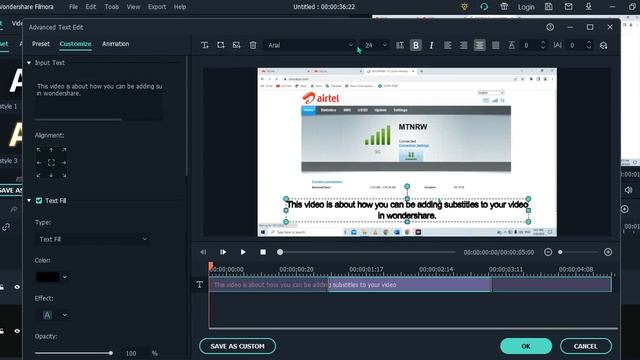The width and height of the screenshot is (640, 360).
Task: Select the subtitle text clip in timeline
Action: point(410,284)
